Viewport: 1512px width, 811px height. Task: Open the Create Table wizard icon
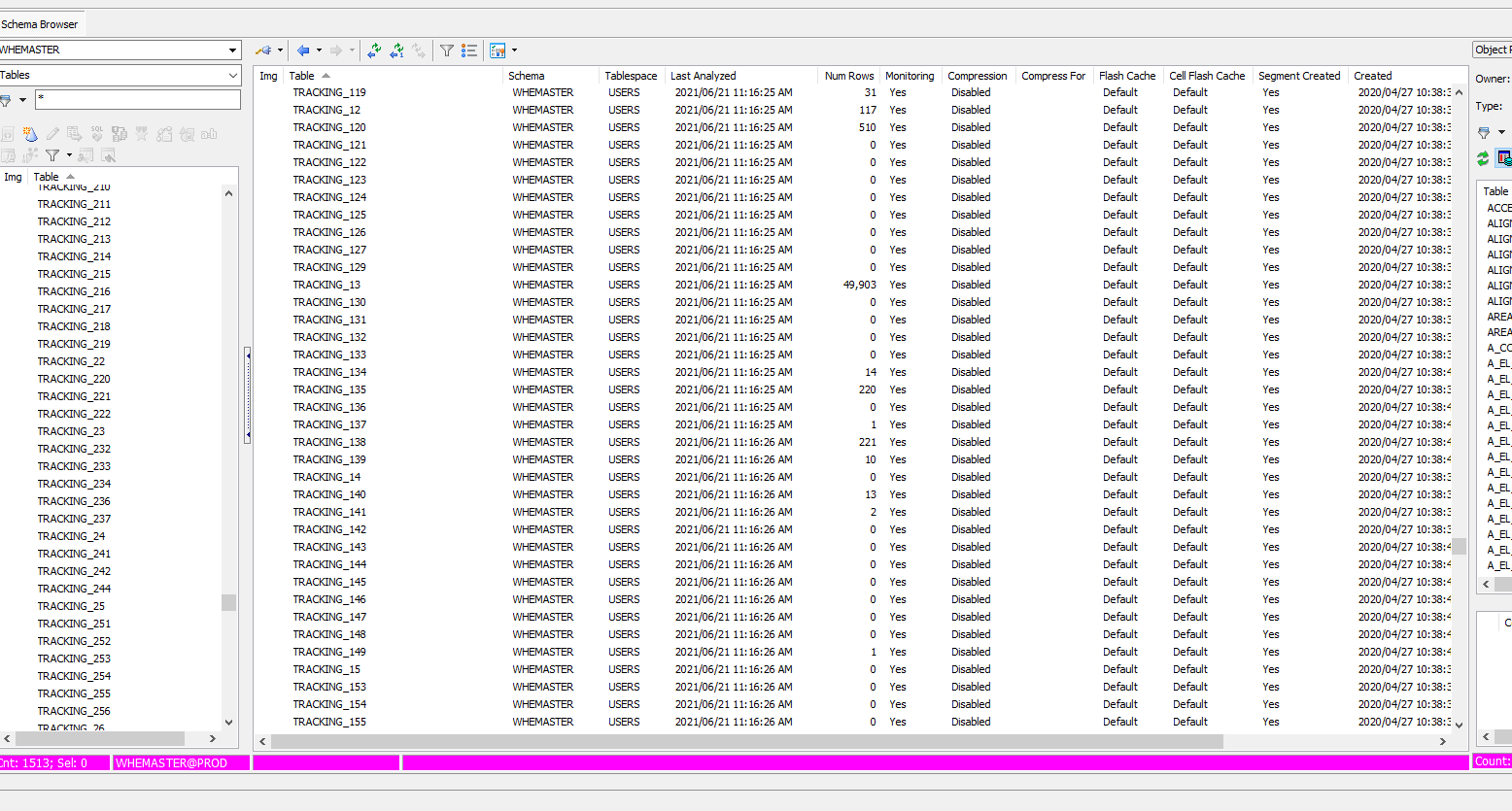click(x=30, y=134)
